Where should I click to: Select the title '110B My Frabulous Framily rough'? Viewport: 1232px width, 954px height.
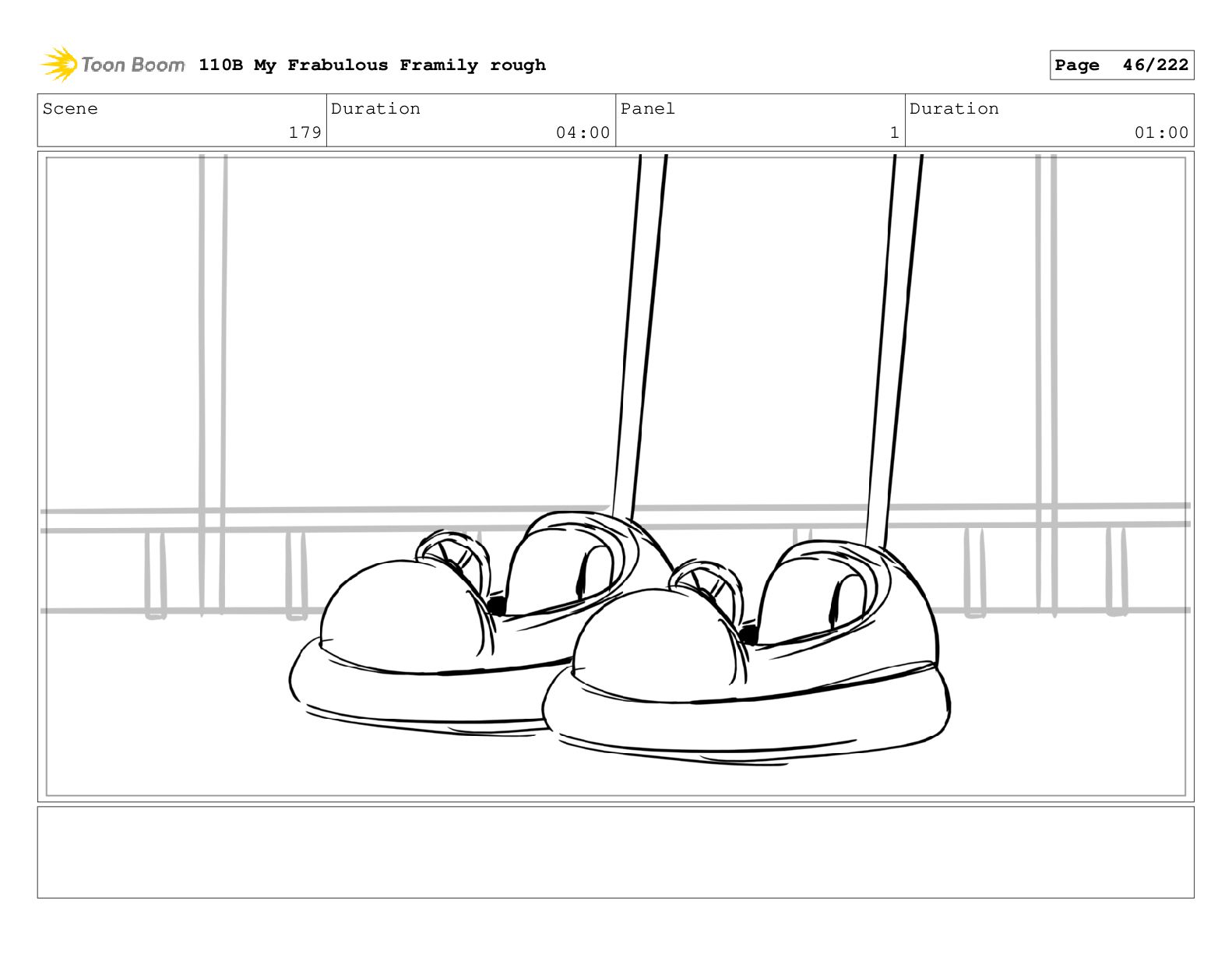pyautogui.click(x=372, y=65)
